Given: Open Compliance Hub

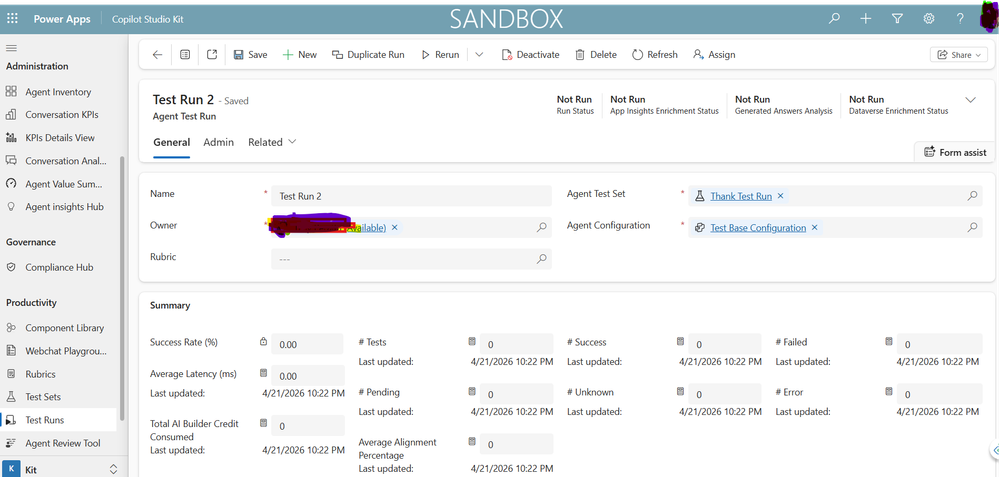Looking at the screenshot, I should coord(59,267).
